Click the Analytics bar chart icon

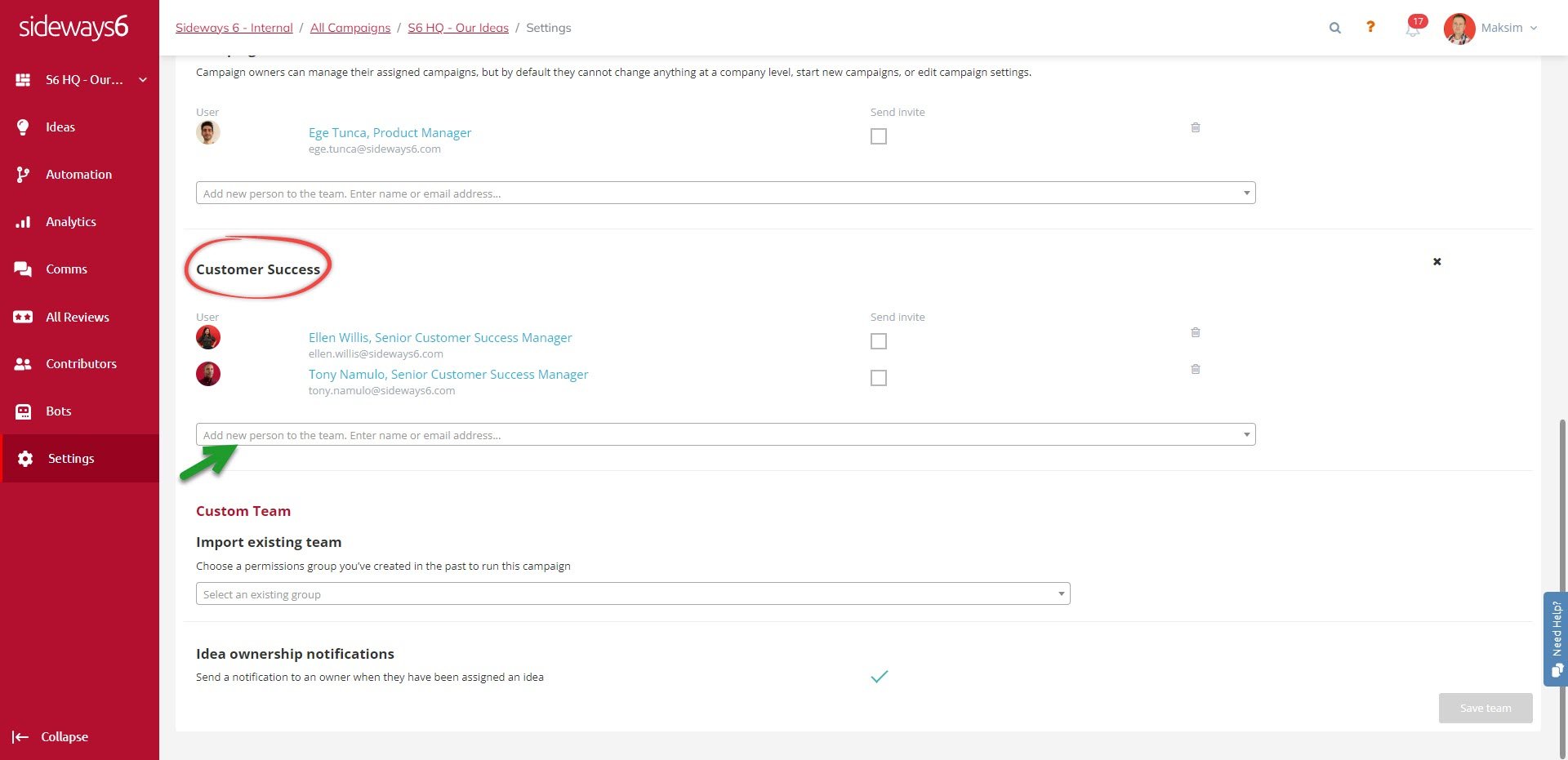23,222
